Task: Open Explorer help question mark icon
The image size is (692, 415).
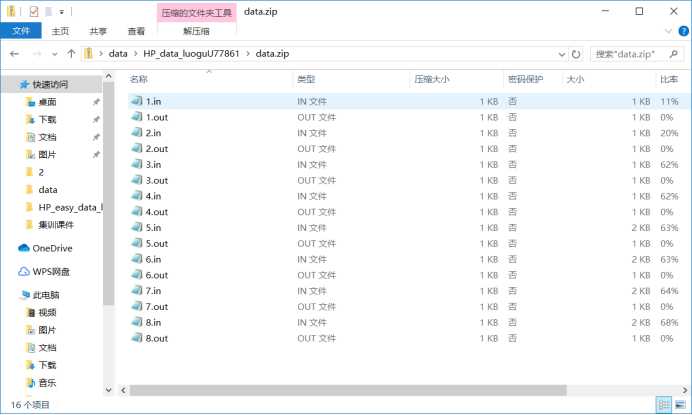Action: click(683, 31)
